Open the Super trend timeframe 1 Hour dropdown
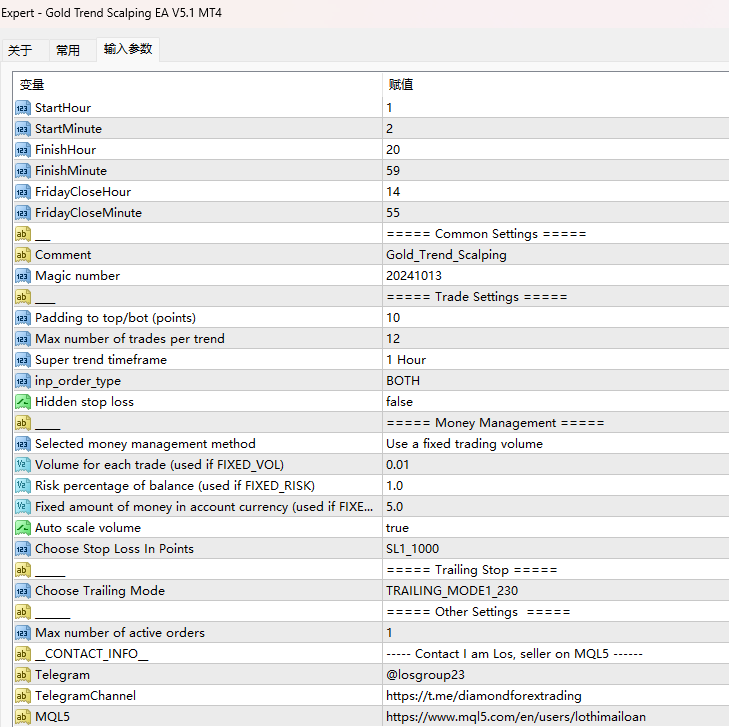Viewport: 729px width, 727px height. [556, 360]
